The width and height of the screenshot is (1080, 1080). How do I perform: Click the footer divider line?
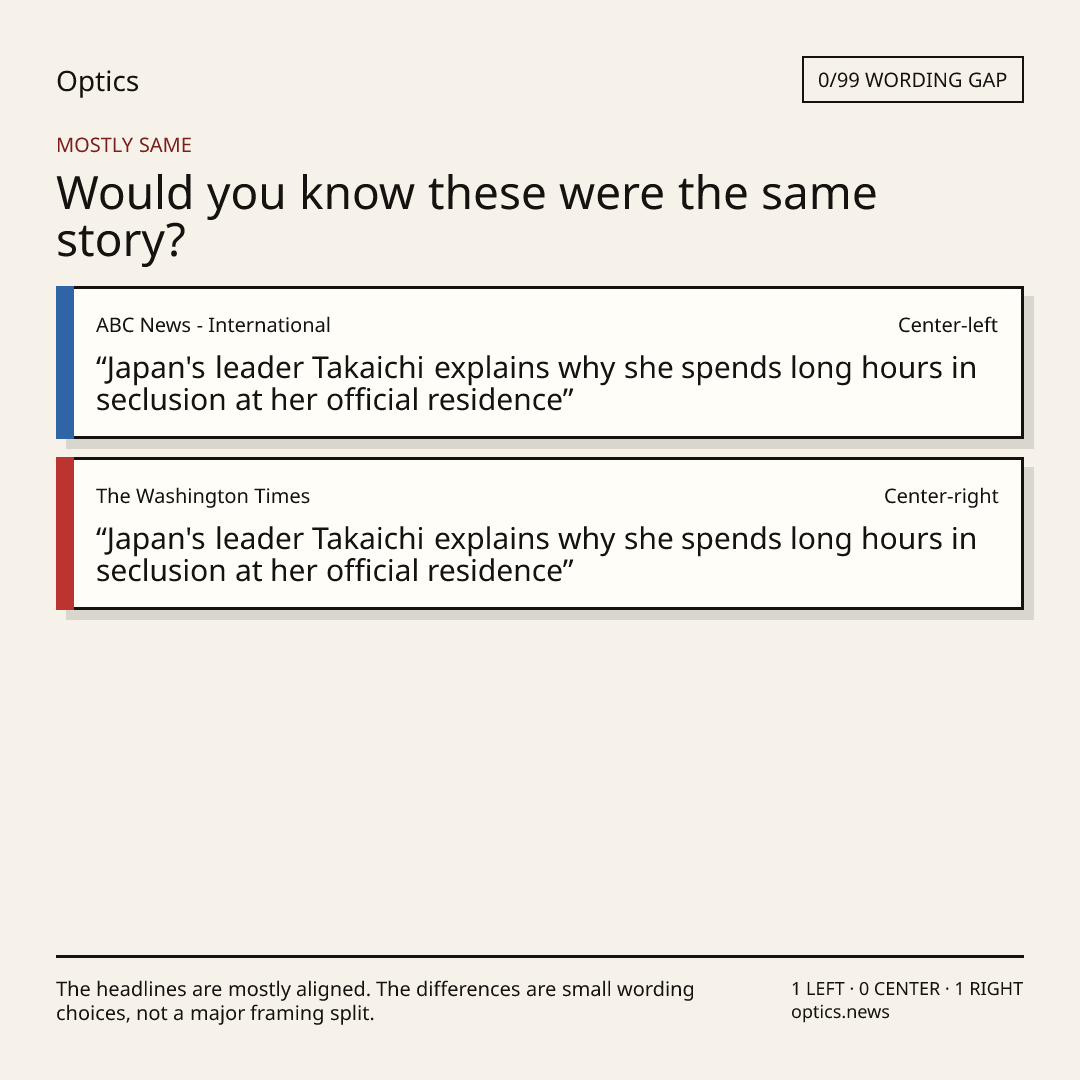click(540, 956)
